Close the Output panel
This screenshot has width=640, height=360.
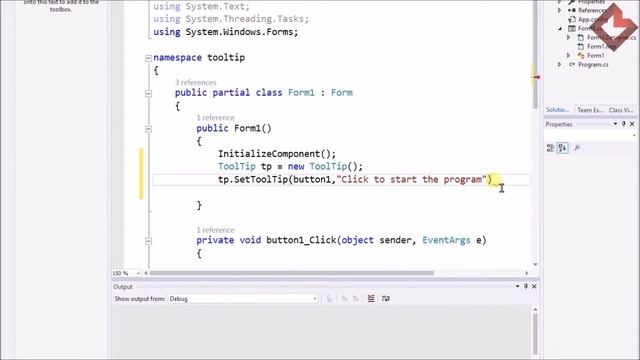coord(534,287)
